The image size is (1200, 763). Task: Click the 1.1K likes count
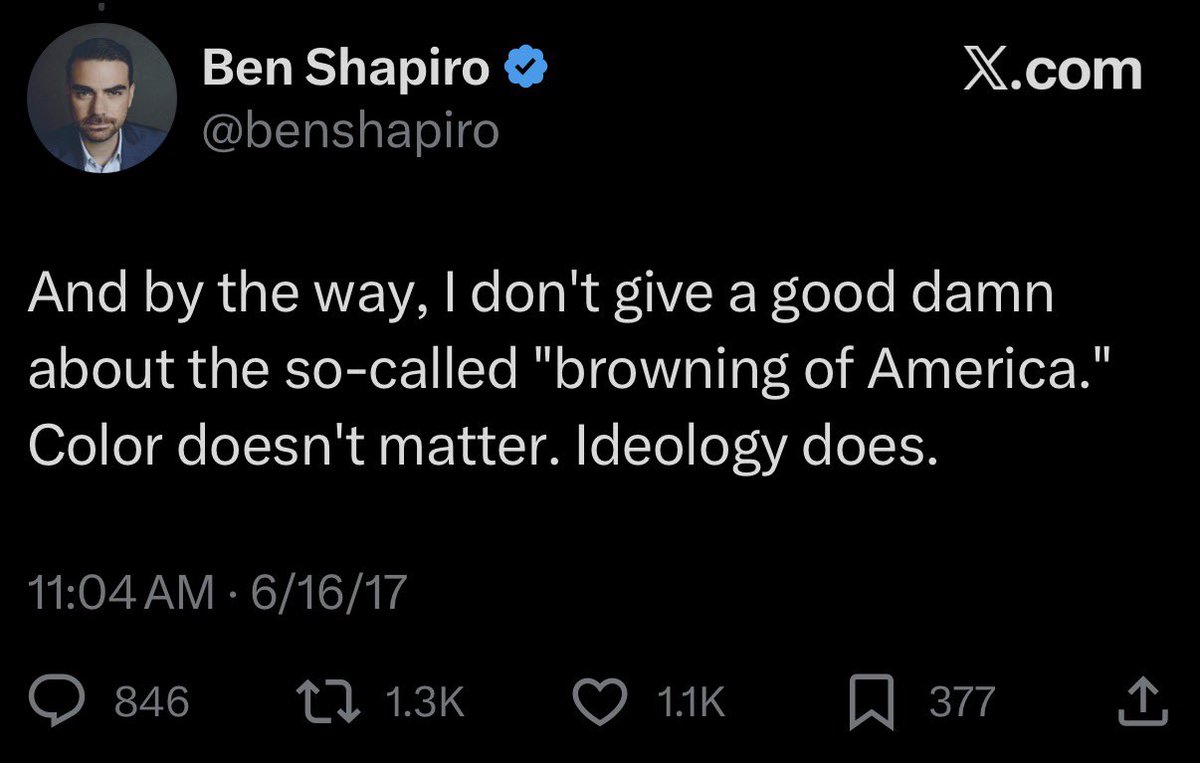[691, 702]
